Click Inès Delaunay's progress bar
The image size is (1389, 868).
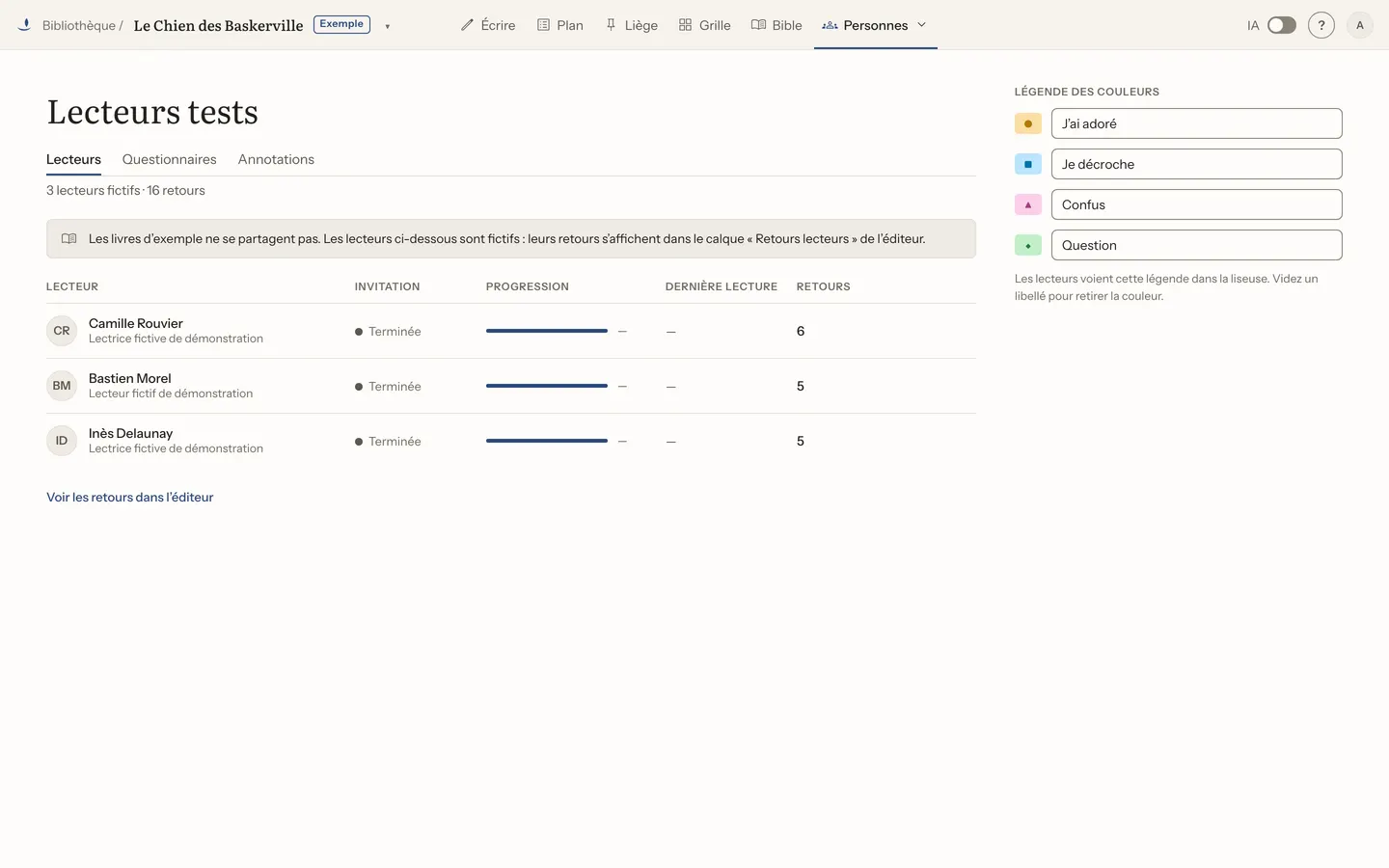547,441
